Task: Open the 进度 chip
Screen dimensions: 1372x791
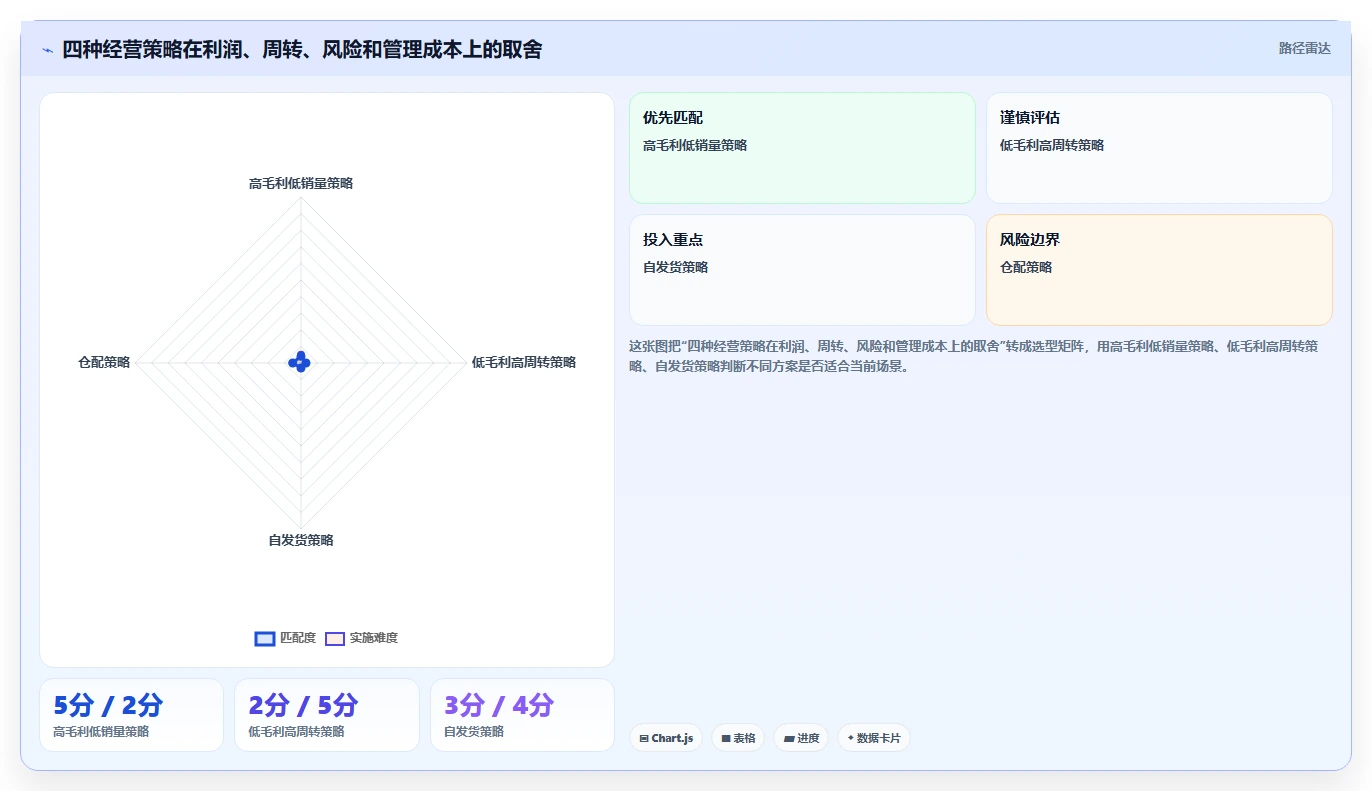Action: click(x=801, y=738)
